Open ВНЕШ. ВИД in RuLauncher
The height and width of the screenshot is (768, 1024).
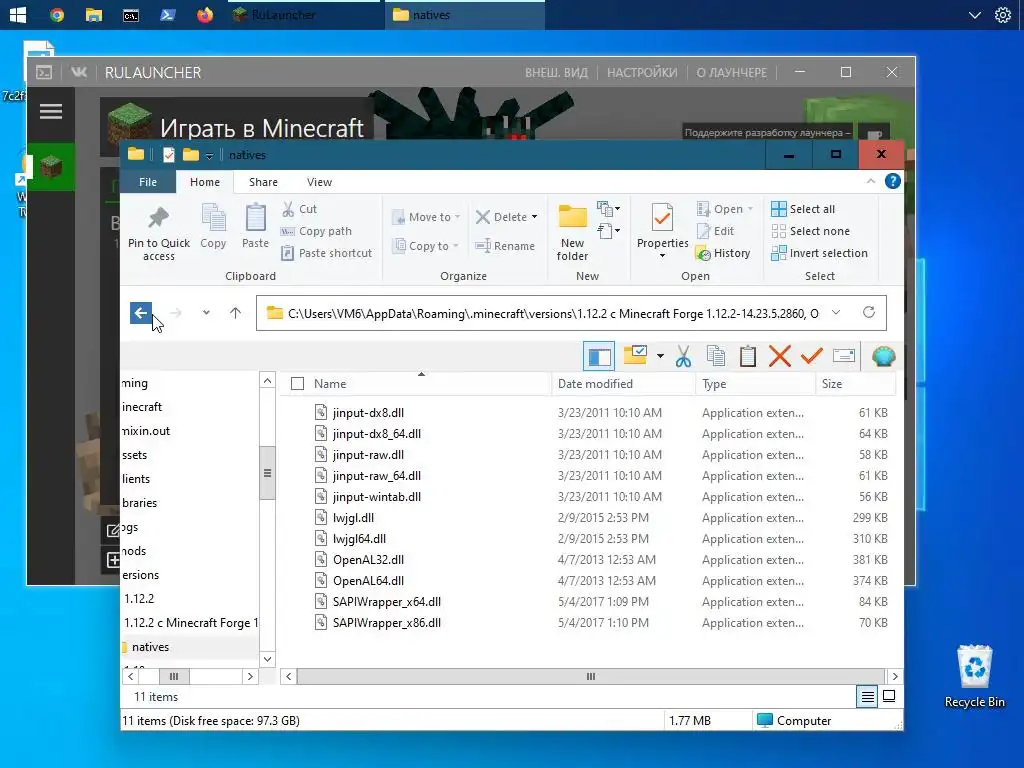click(556, 72)
